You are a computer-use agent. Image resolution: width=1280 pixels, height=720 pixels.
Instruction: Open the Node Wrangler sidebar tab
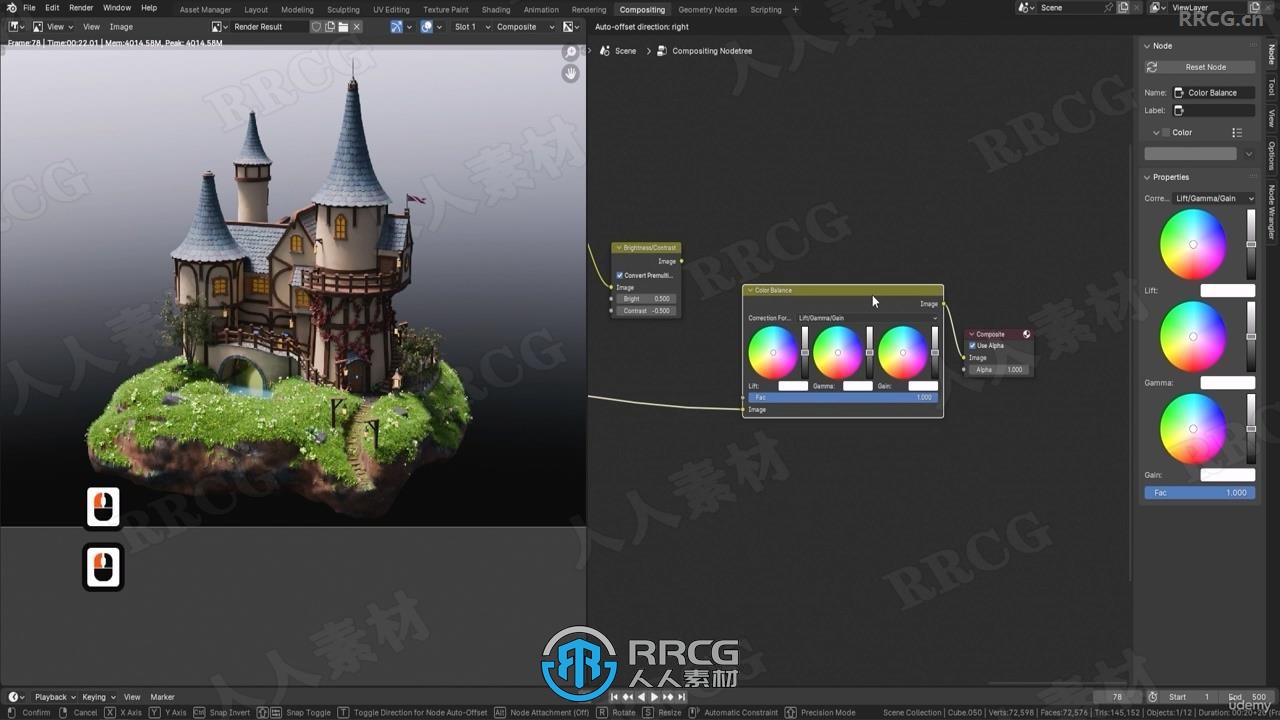[1272, 211]
